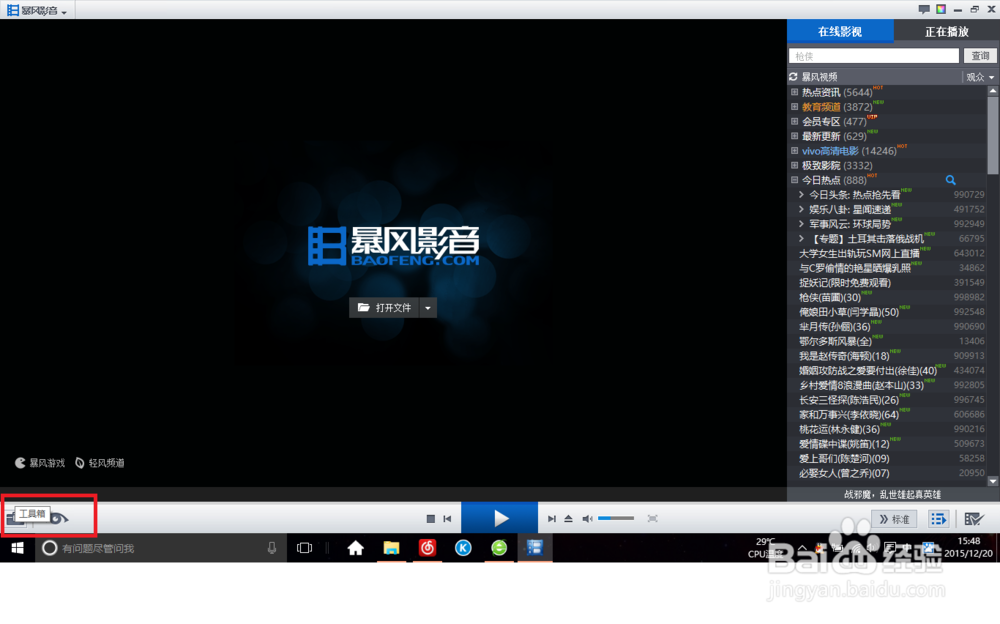The width and height of the screenshot is (1000, 624).
Task: Click the list scrollbar up arrow
Action: point(993,91)
